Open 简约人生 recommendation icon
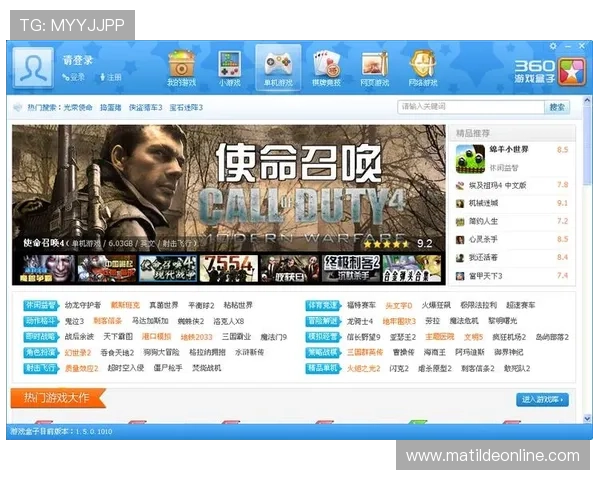Screen dimensions: 600x480 point(460,222)
